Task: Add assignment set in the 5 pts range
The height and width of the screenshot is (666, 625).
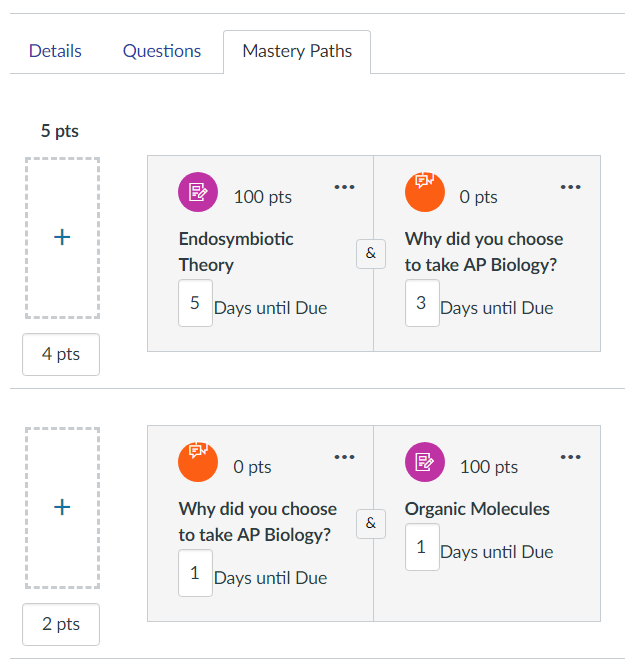Action: [x=62, y=237]
